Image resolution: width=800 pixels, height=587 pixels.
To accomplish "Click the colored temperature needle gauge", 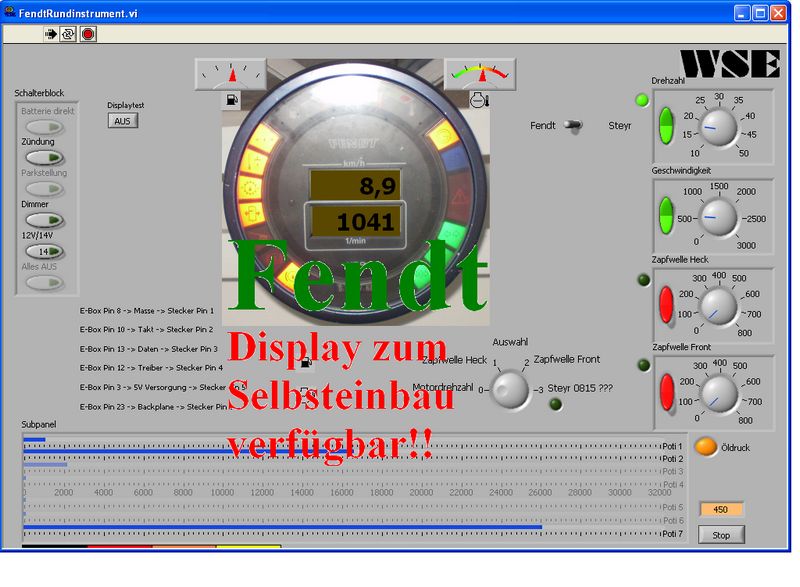I will click(x=480, y=74).
